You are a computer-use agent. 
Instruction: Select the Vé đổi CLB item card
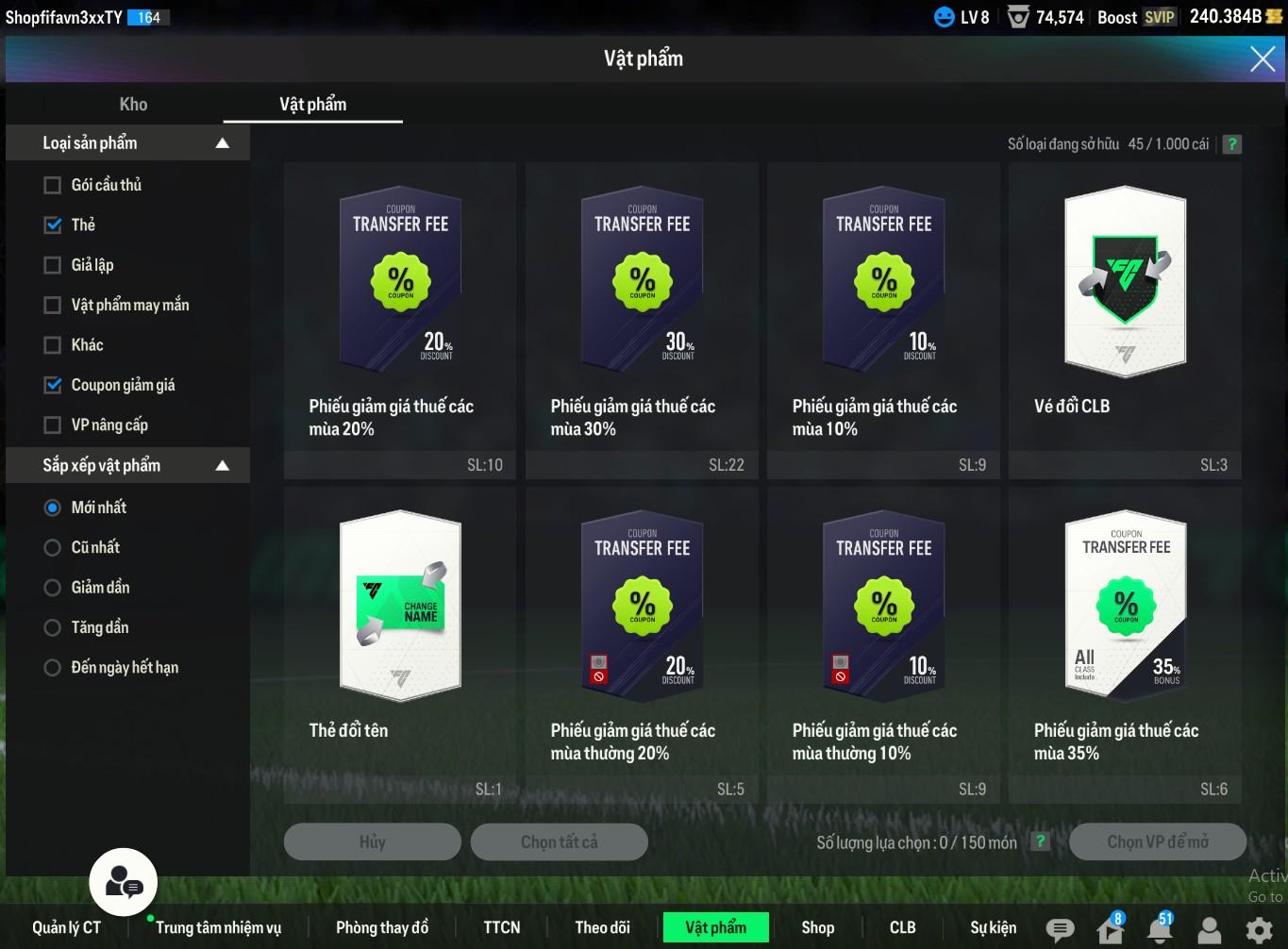pos(1125,321)
